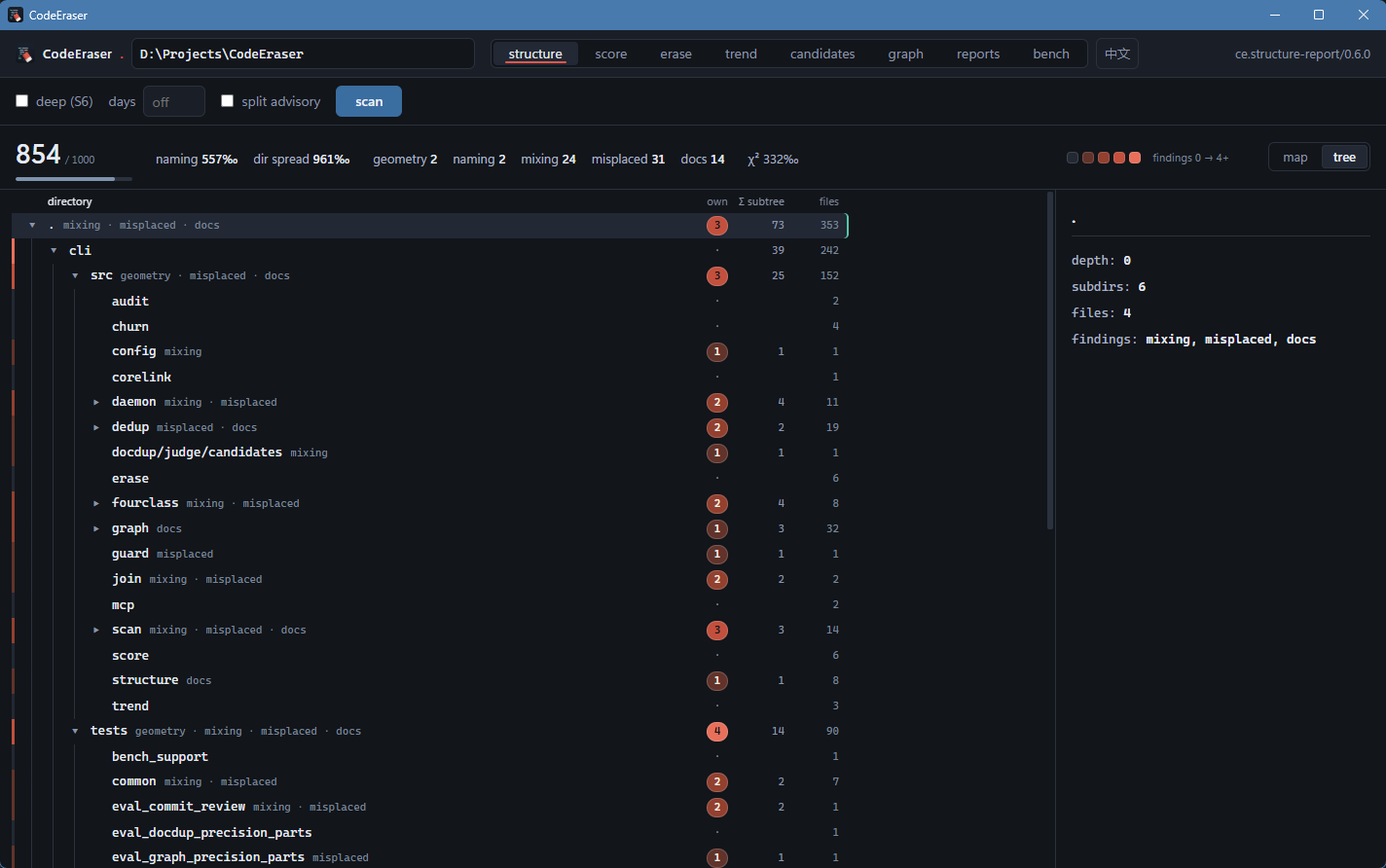The height and width of the screenshot is (868, 1386).
Task: Click the 'files' column header
Action: [829, 201]
